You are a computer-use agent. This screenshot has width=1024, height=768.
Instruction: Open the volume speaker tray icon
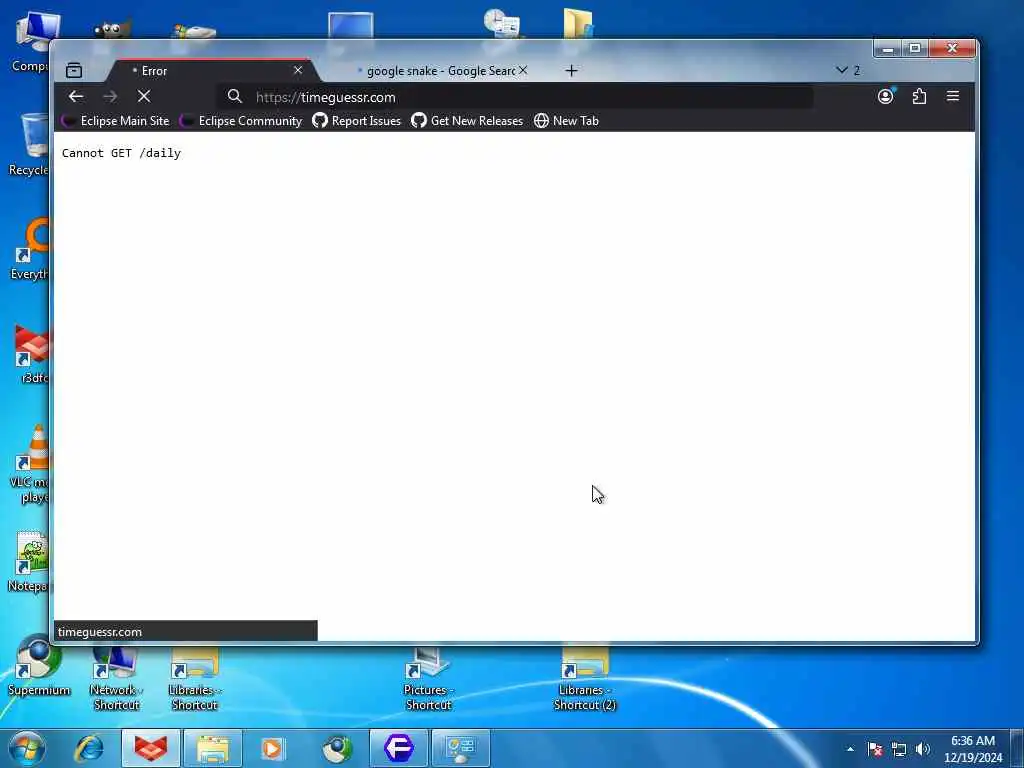pyautogui.click(x=923, y=749)
